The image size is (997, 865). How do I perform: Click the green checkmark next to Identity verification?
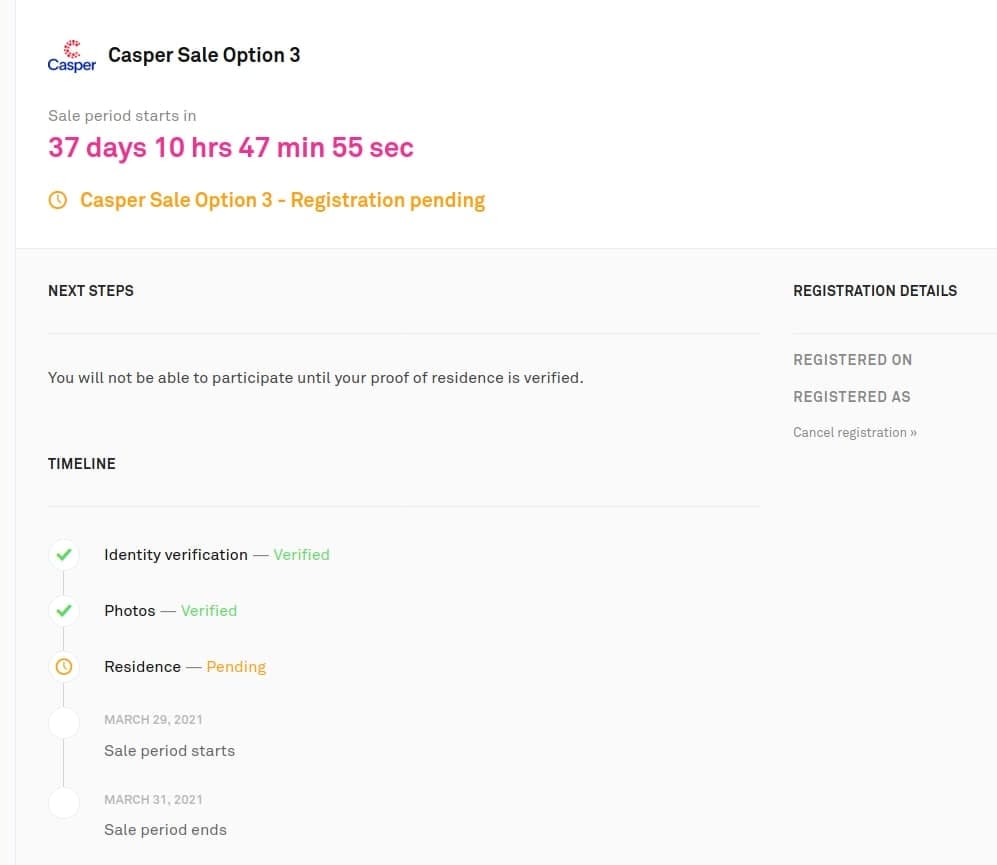[64, 555]
